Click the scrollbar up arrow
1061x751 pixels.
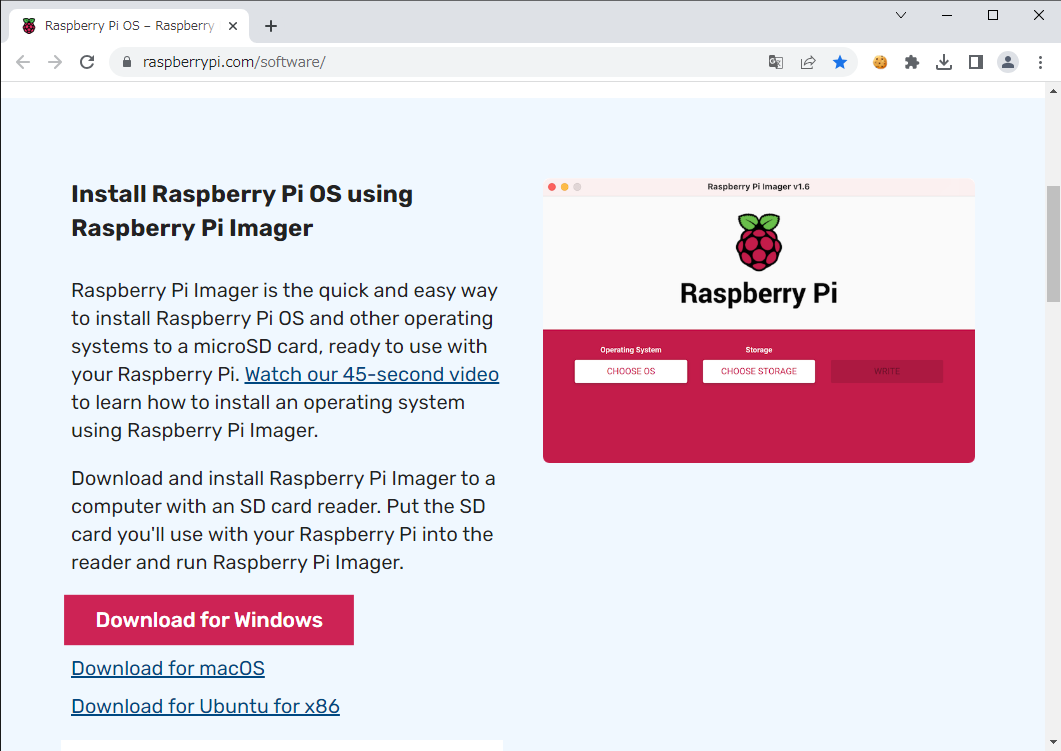click(x=1054, y=91)
